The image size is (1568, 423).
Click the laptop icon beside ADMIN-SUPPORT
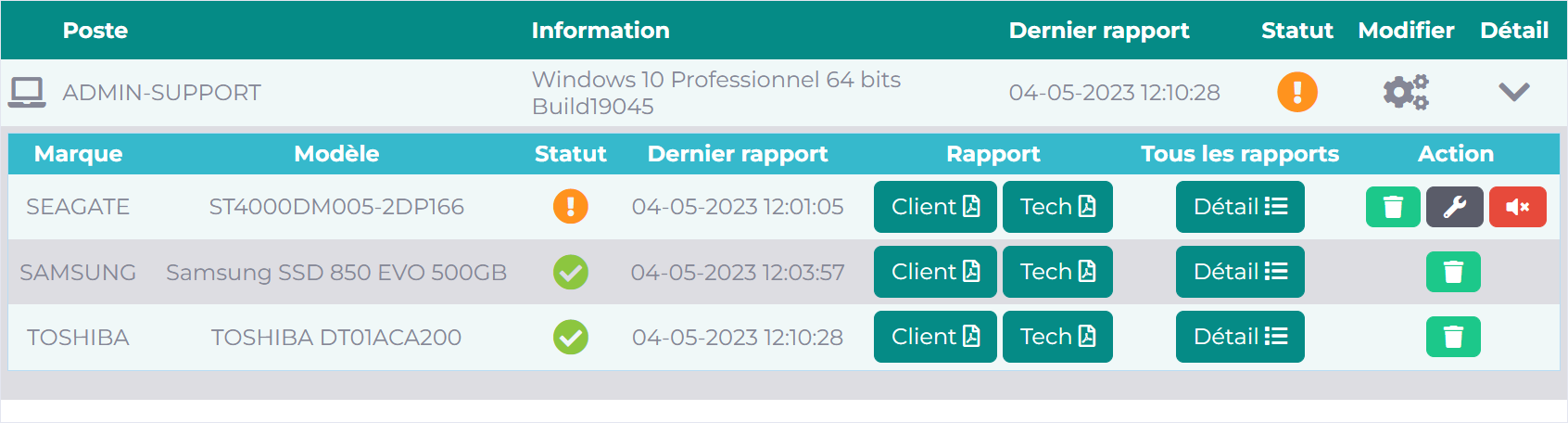(27, 92)
